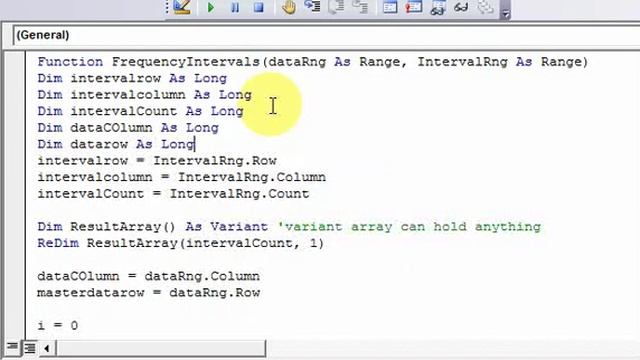Click the Step Into icon
Image resolution: width=640 pixels, height=360 pixels.
[313, 7]
